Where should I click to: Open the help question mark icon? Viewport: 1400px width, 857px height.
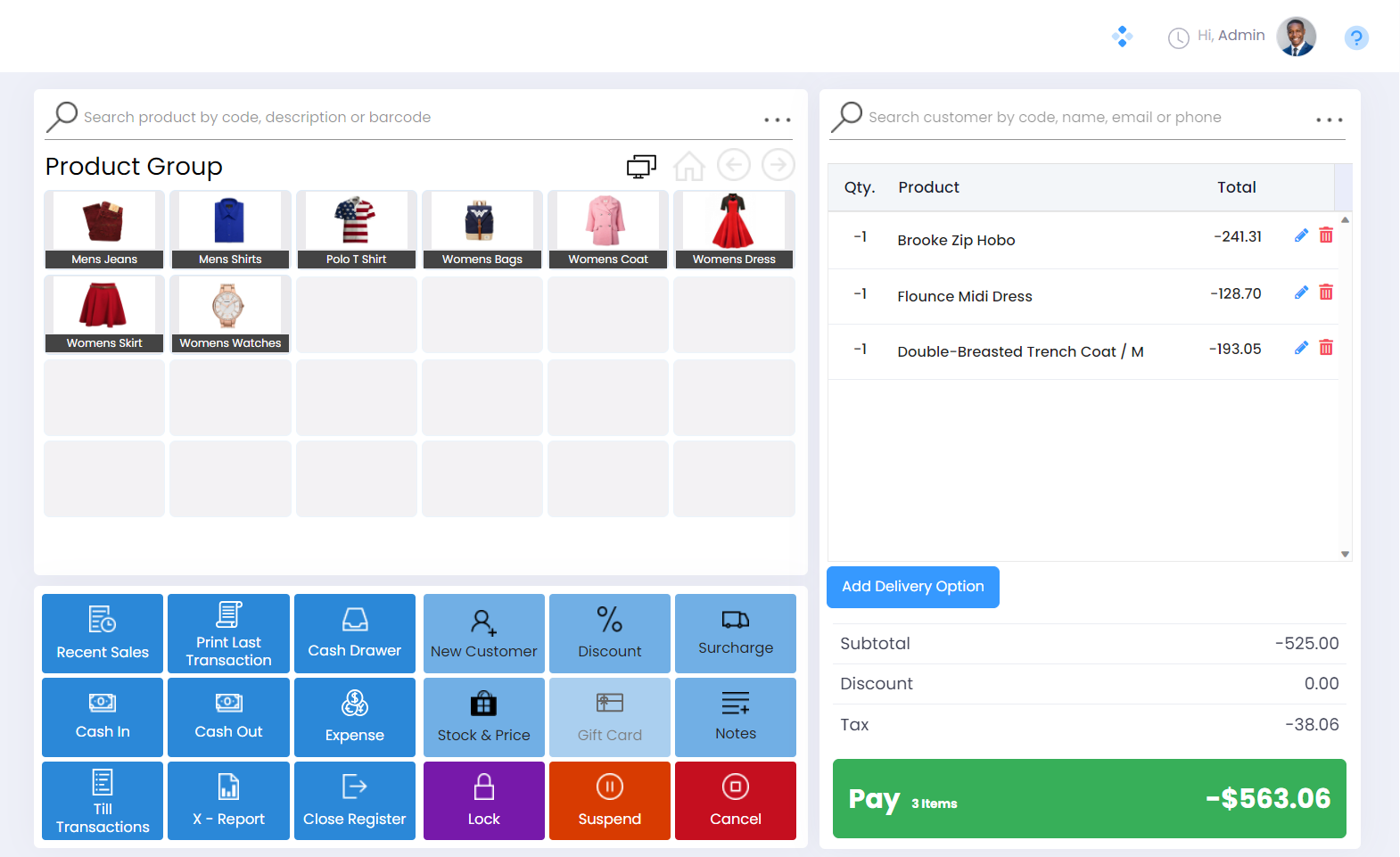(x=1355, y=37)
